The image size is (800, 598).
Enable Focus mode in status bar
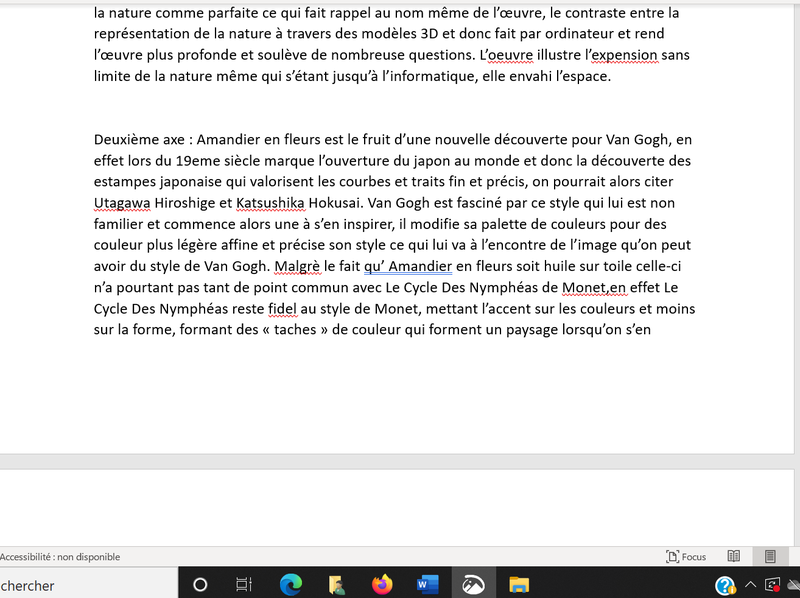click(x=686, y=557)
